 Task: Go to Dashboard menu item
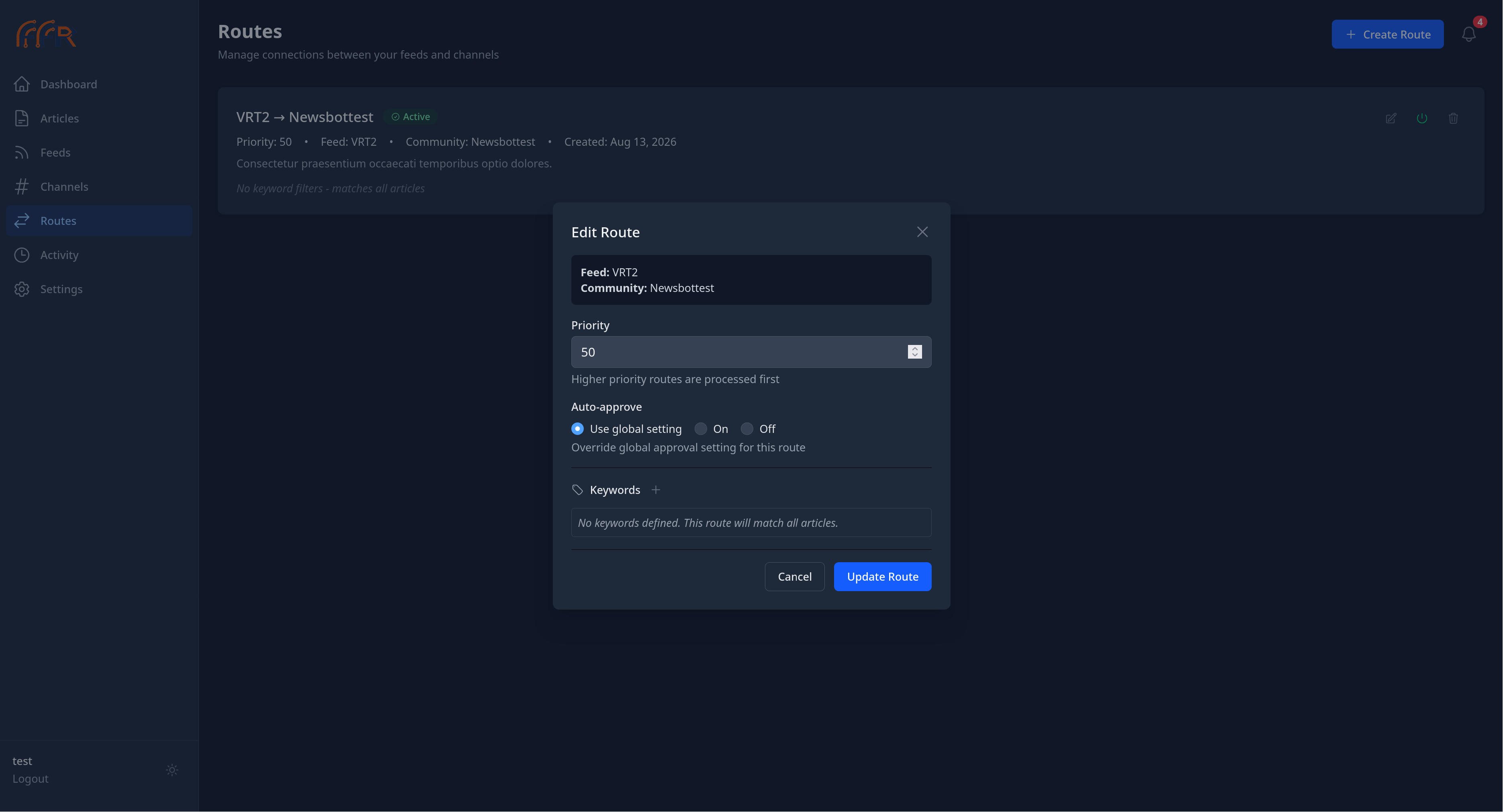(x=99, y=84)
